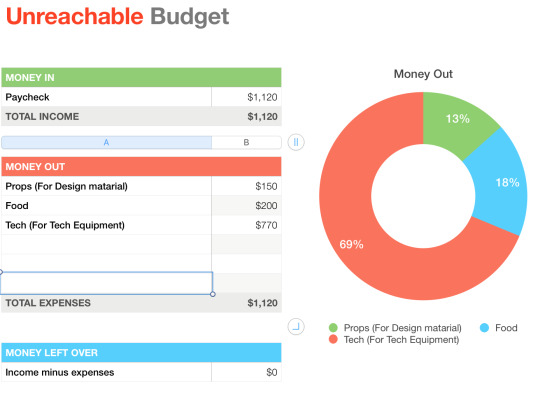The image size is (540, 397).
Task: Click the Paycheck amount cell $1,120
Action: click(x=246, y=97)
